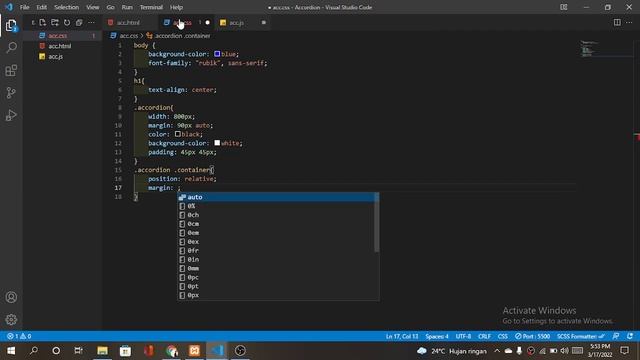The width and height of the screenshot is (640, 360).
Task: Open acc.html in Explorer tree
Action: point(62,46)
